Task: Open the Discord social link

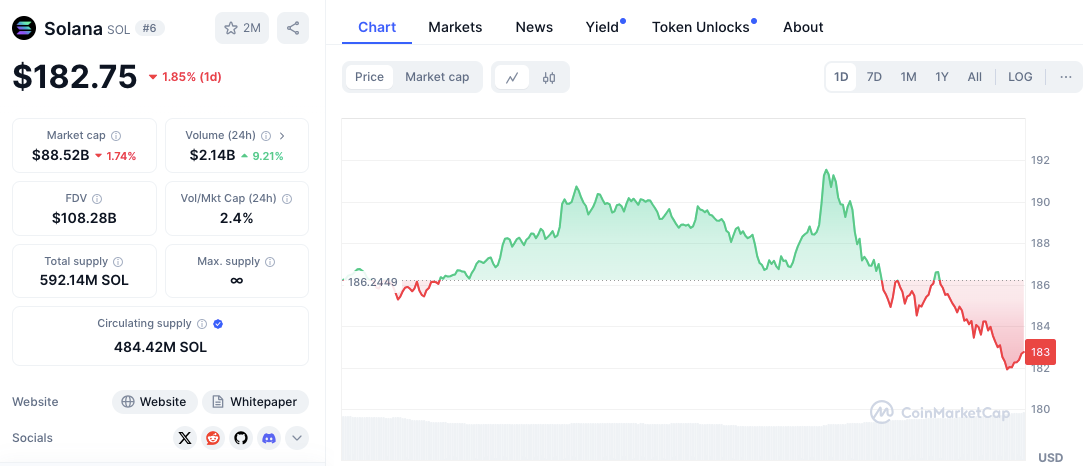Action: click(x=268, y=438)
